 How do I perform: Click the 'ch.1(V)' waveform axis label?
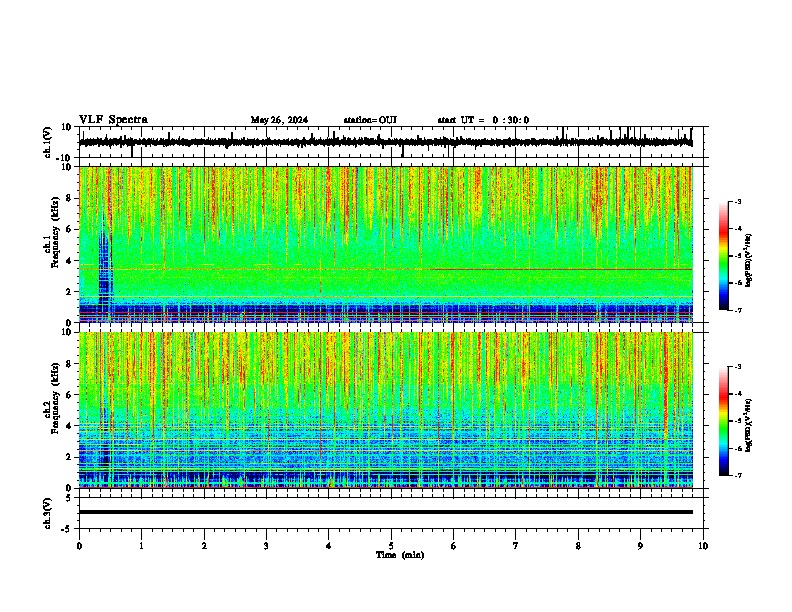tap(48, 142)
